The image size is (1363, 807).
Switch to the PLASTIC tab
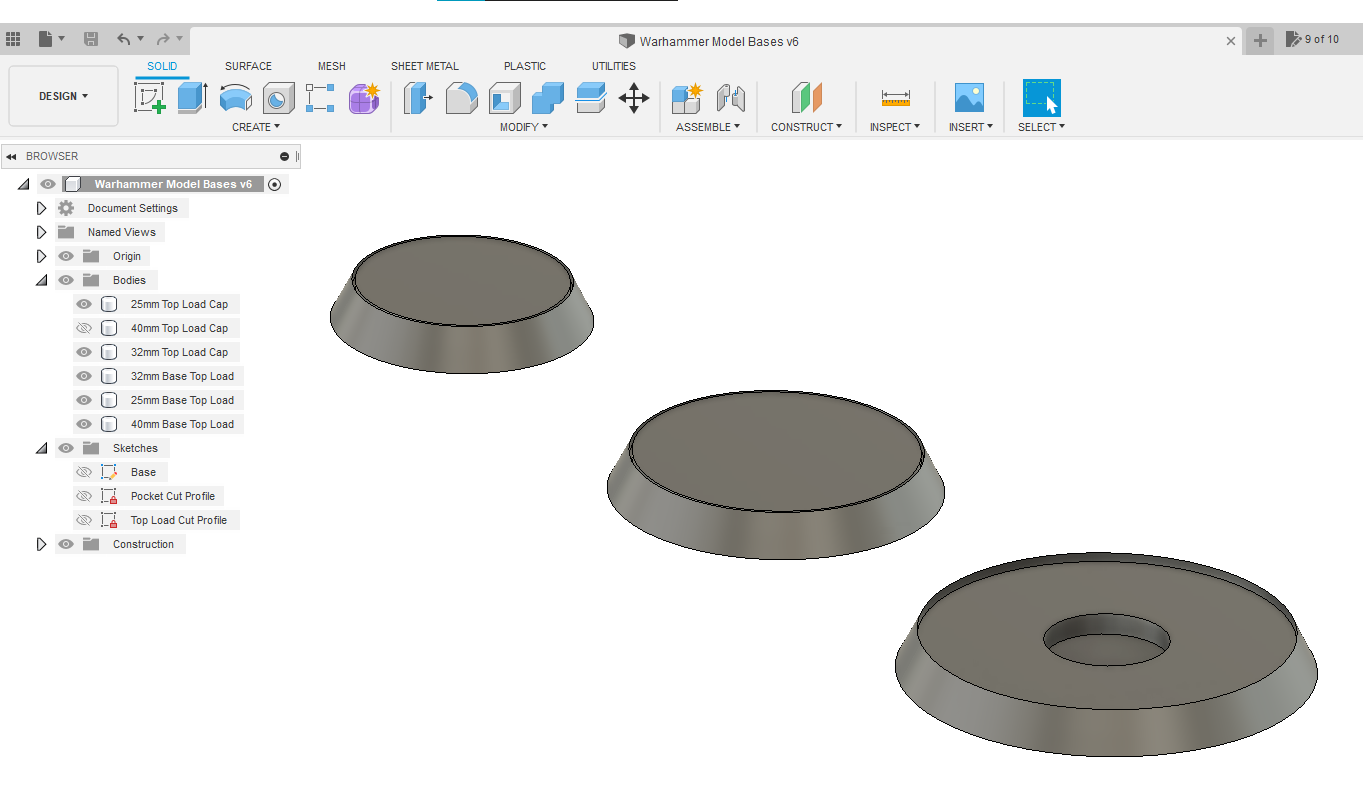pos(525,66)
